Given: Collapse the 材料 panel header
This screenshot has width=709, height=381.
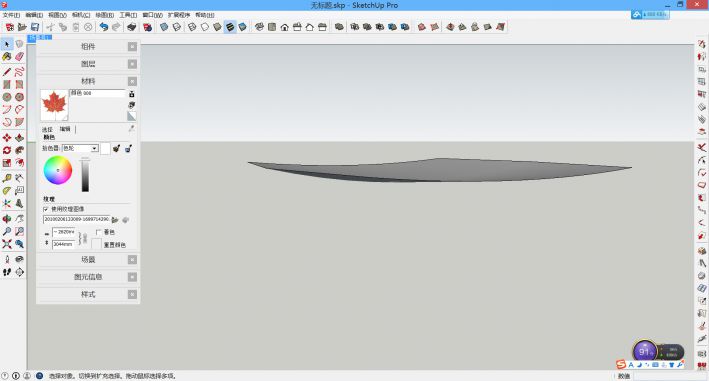Looking at the screenshot, I should (x=88, y=81).
